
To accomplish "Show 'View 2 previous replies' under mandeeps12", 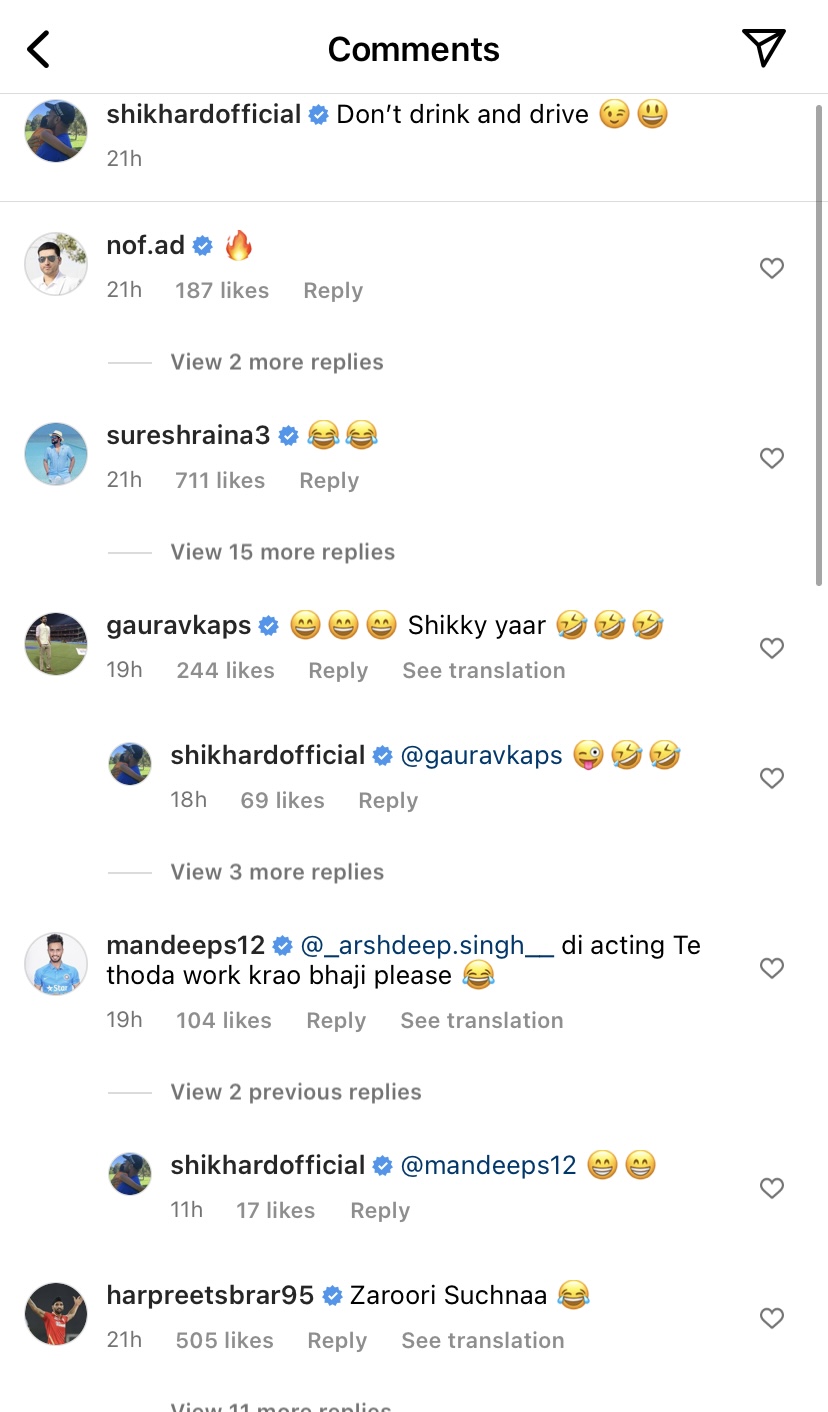I will 296,1092.
